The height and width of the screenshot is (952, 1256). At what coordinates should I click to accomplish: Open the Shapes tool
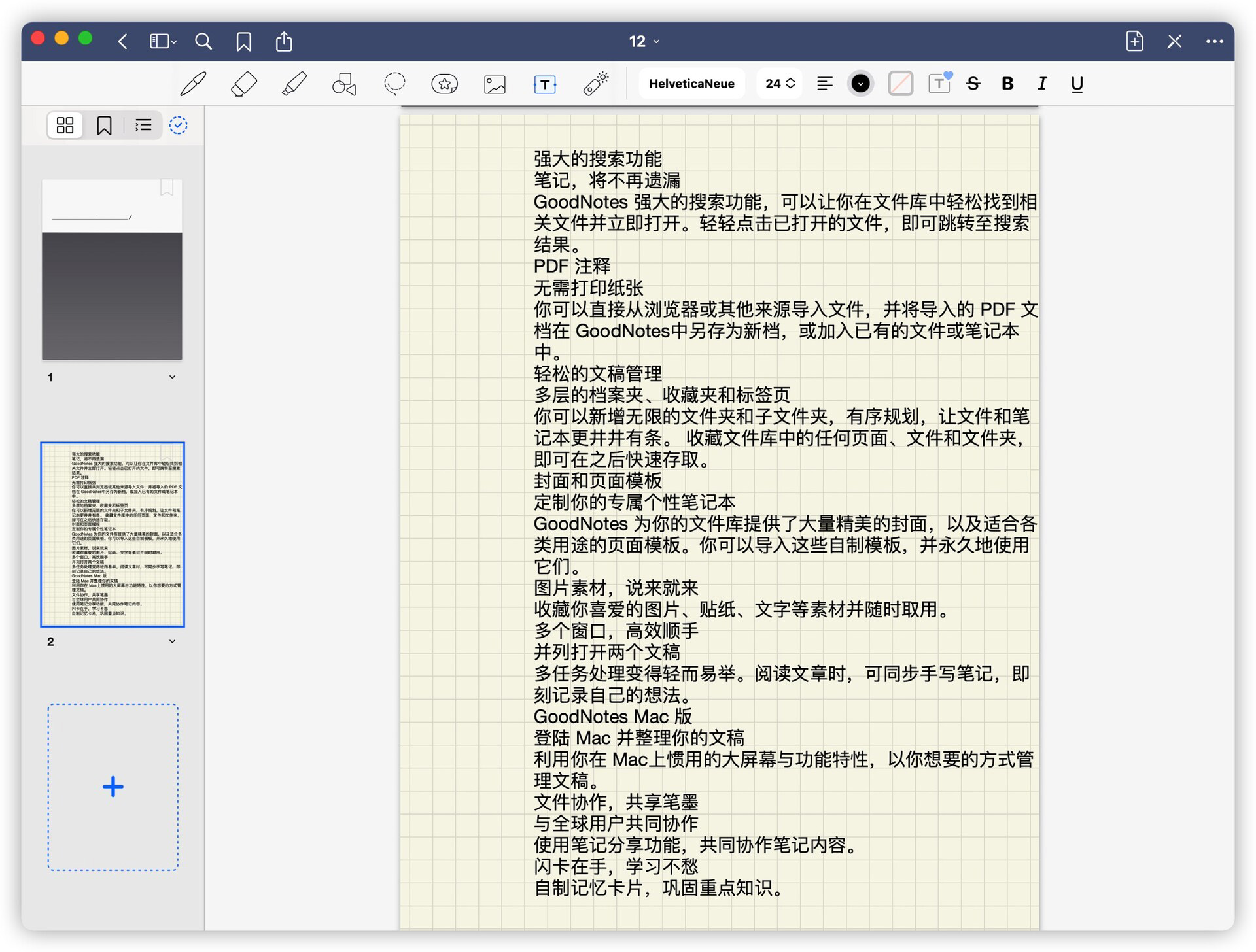(x=343, y=84)
